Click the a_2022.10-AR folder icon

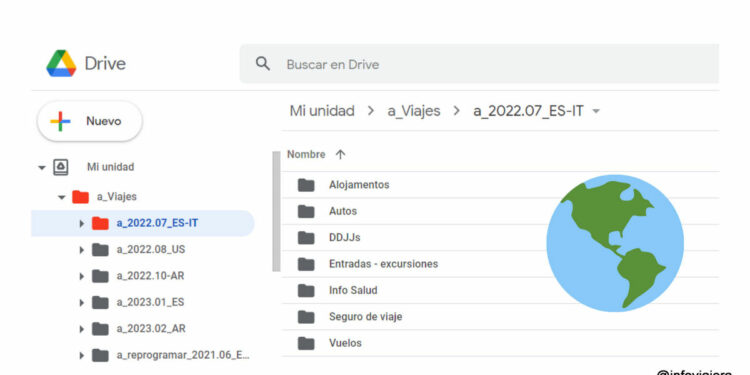click(x=100, y=276)
